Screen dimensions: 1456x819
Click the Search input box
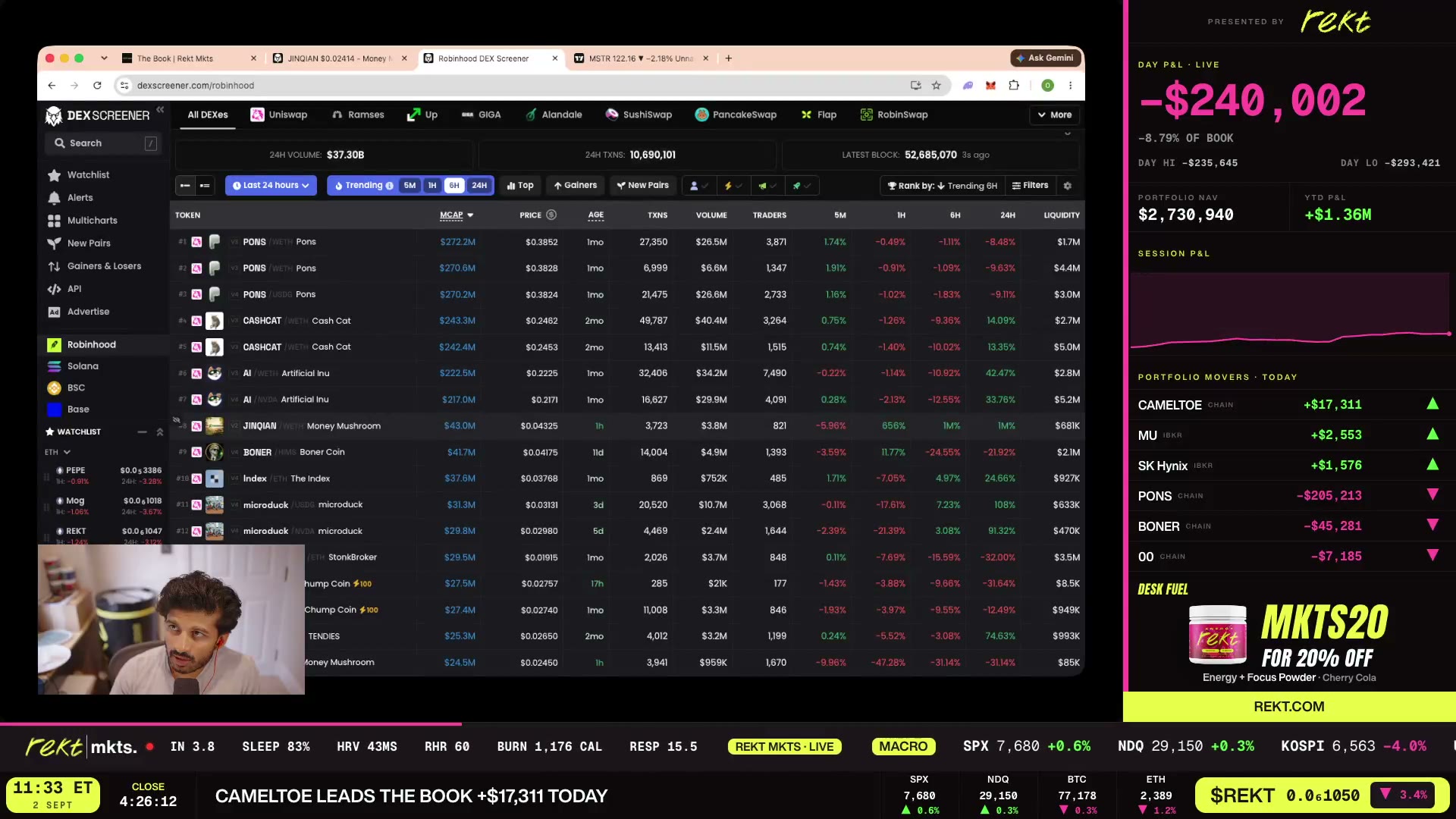(x=102, y=143)
